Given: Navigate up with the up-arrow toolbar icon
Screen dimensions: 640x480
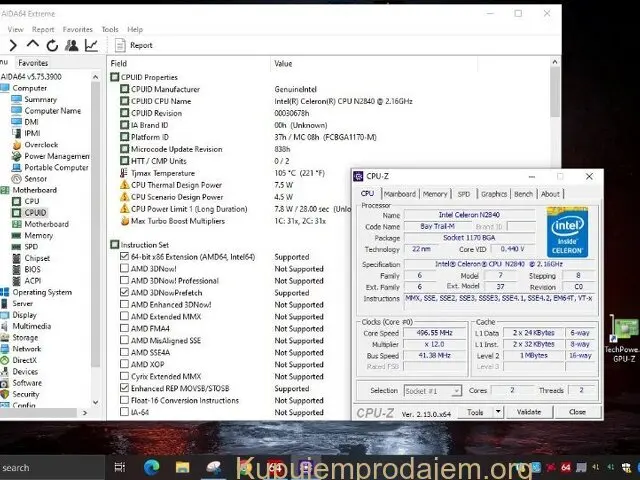Looking at the screenshot, I should tap(32, 45).
